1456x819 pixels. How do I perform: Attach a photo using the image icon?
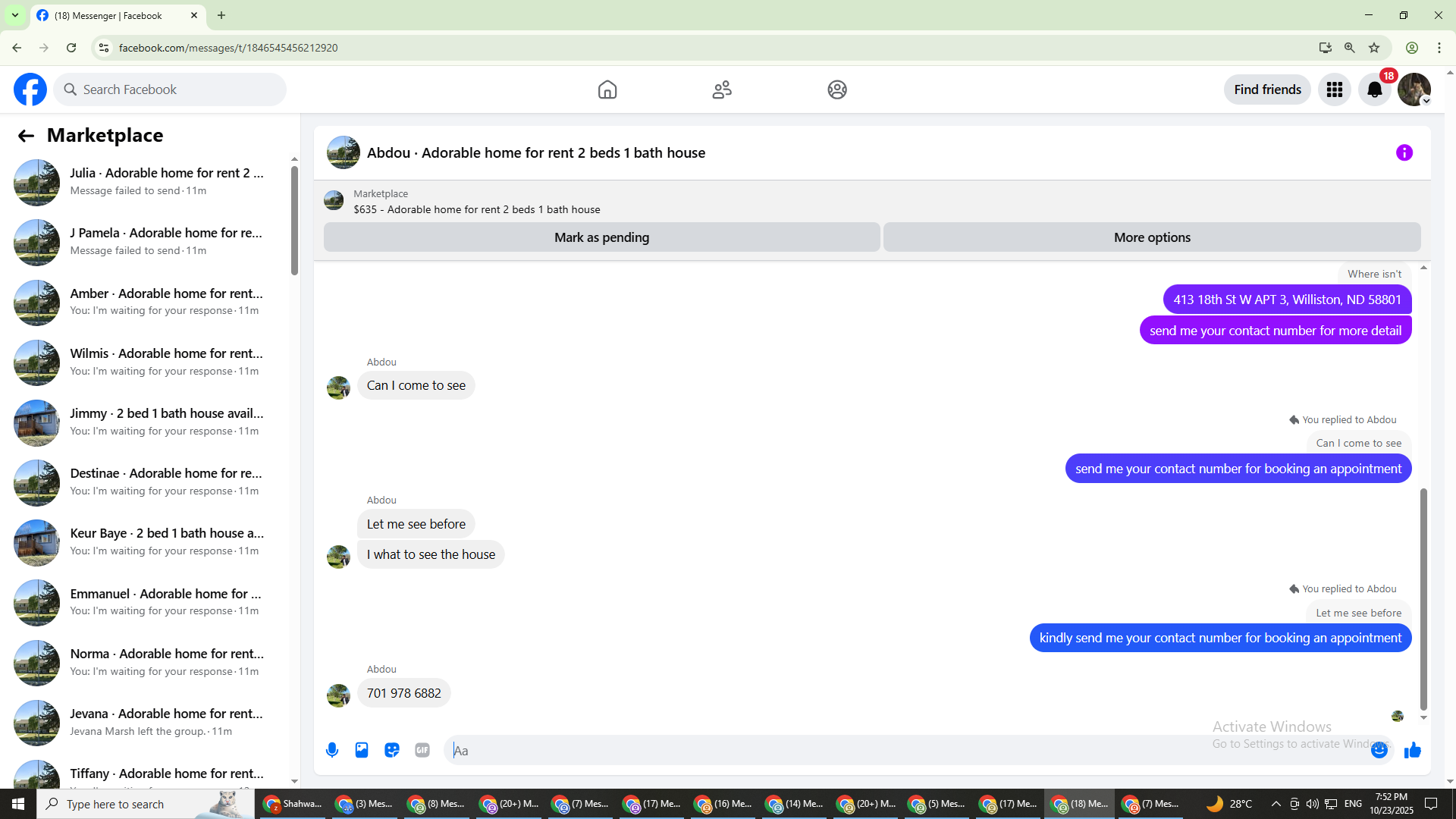click(362, 750)
